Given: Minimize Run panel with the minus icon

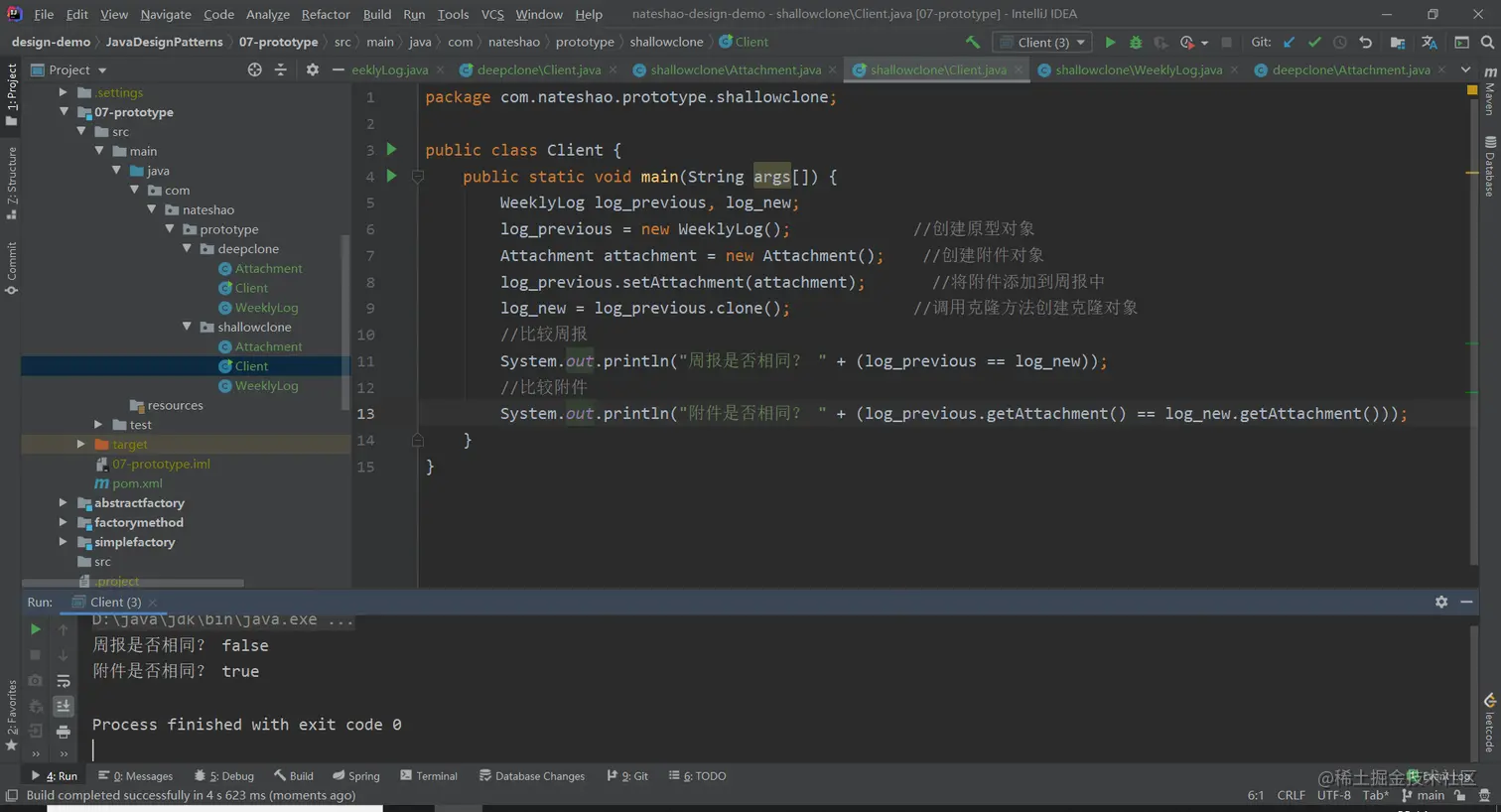Looking at the screenshot, I should (x=1466, y=602).
